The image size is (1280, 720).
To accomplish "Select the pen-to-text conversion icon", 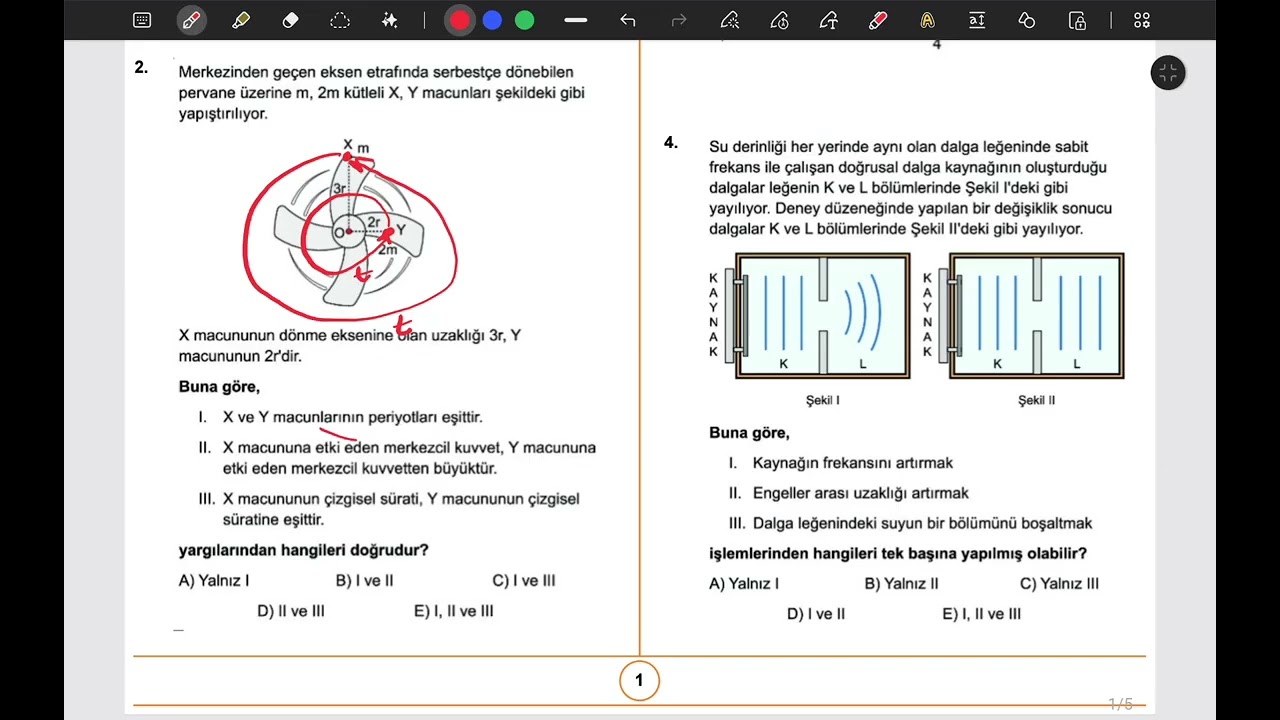I will 828,20.
